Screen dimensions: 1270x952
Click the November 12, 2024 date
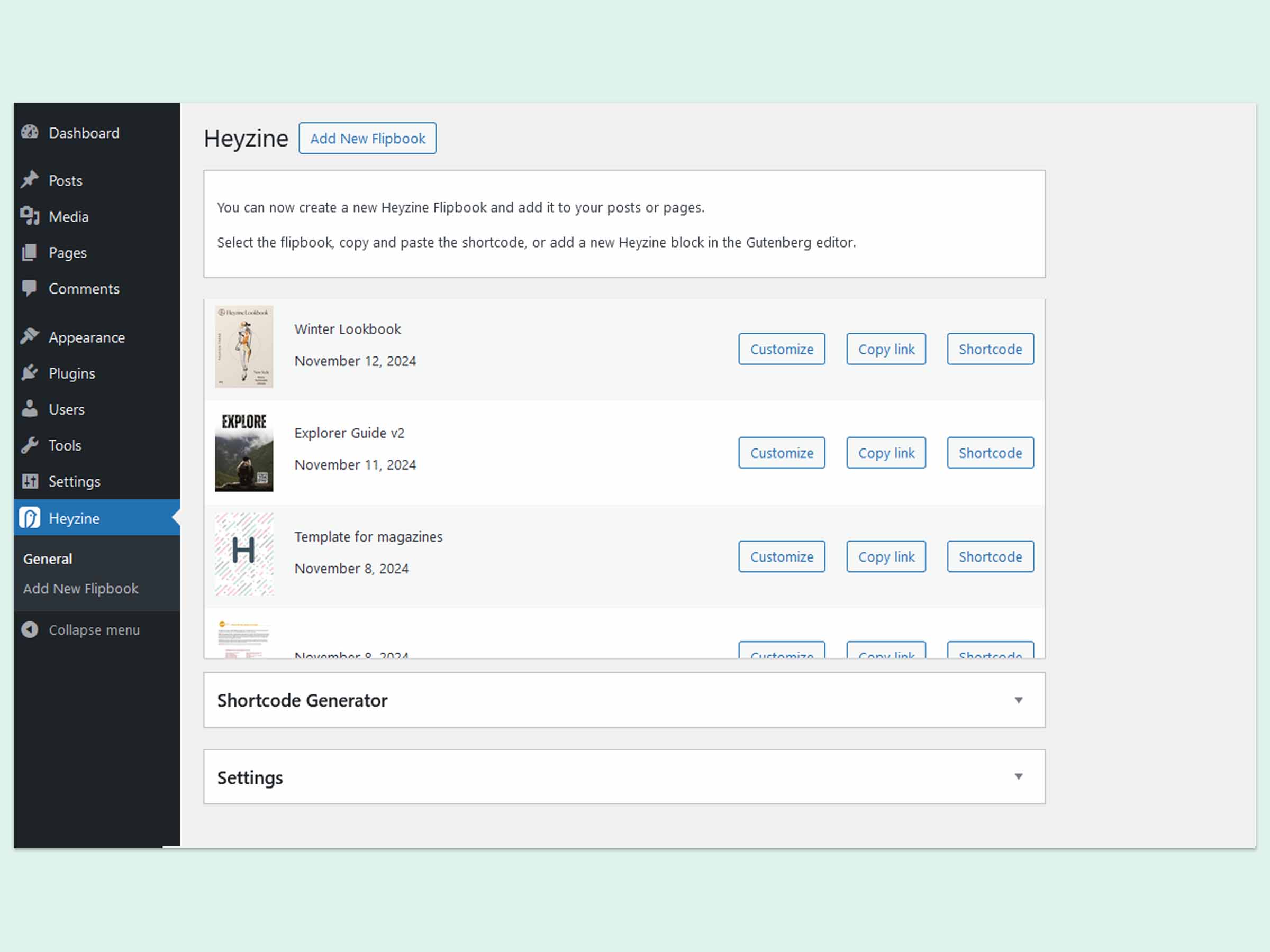click(355, 361)
